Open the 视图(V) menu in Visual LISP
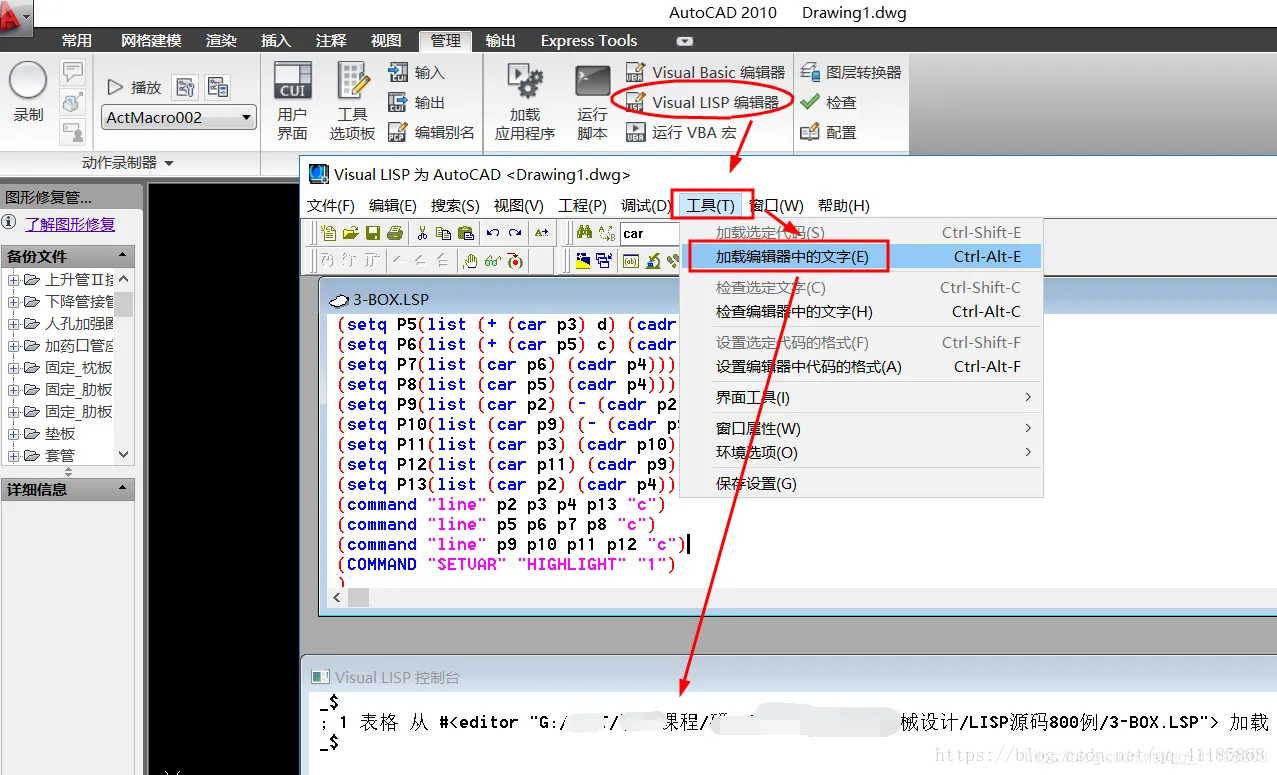The height and width of the screenshot is (775, 1277). click(519, 205)
